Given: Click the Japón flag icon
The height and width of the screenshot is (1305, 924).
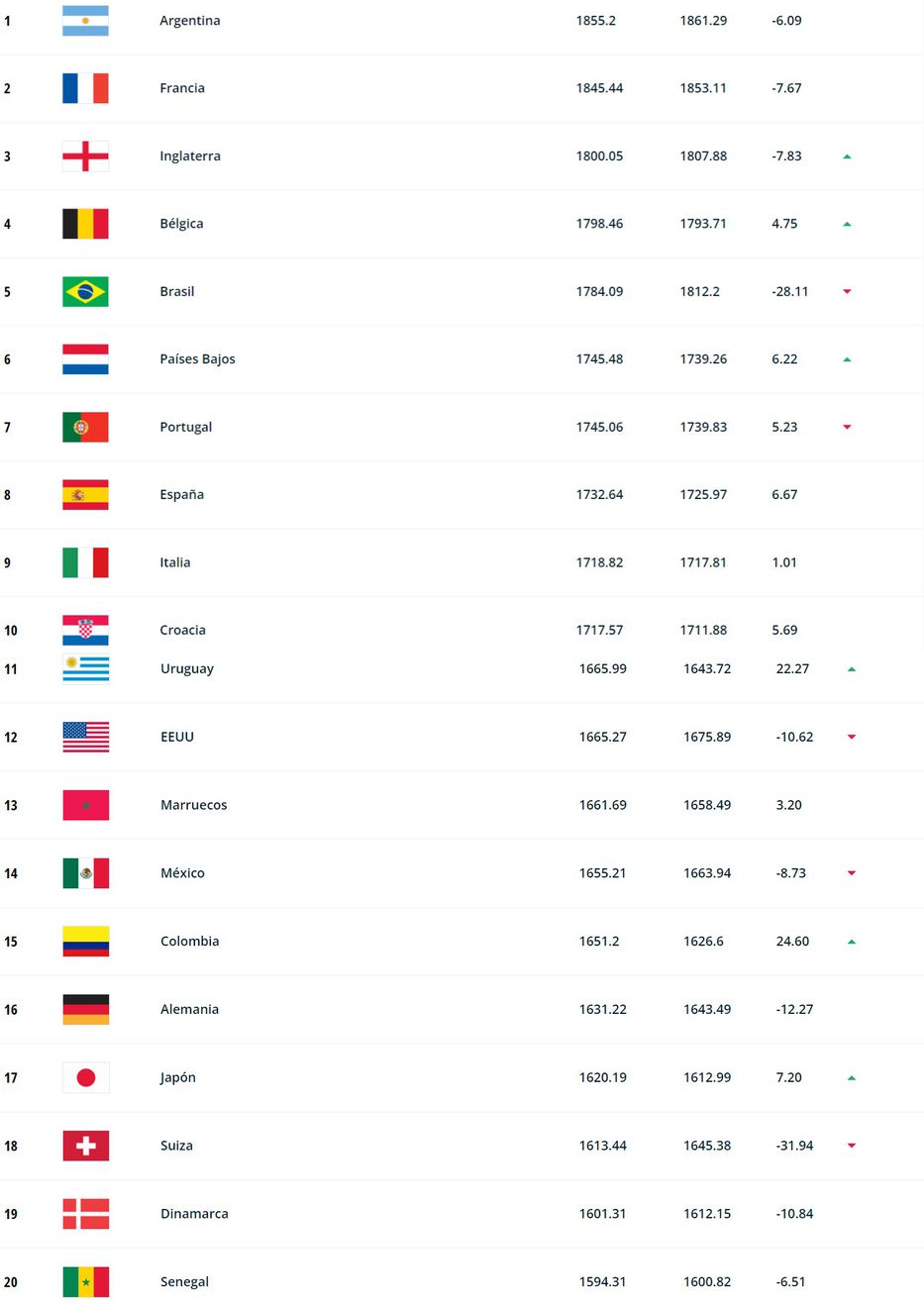Looking at the screenshot, I should click(x=86, y=1077).
